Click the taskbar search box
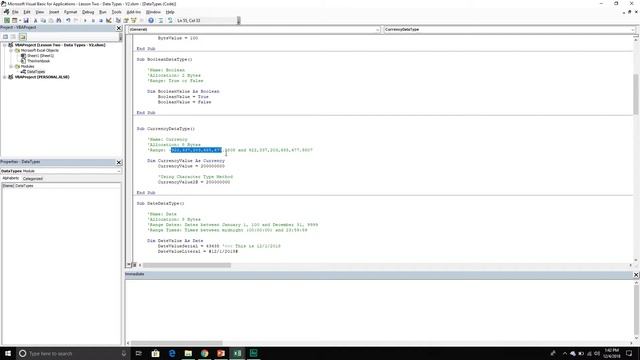Viewport: 640px width, 360px height. (x=73, y=353)
